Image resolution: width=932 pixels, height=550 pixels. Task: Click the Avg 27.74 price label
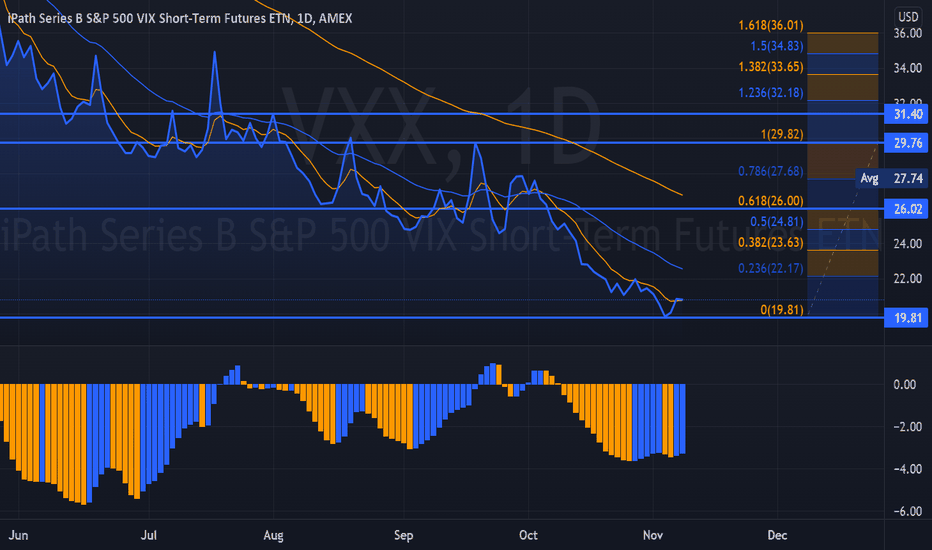(892, 178)
